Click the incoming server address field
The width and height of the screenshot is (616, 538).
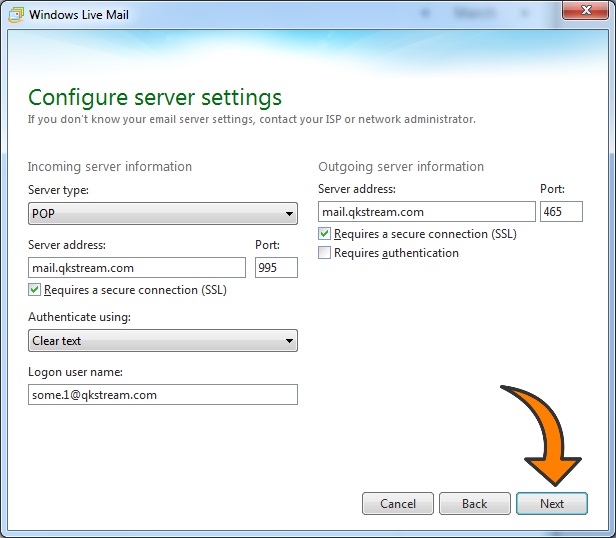click(x=137, y=268)
